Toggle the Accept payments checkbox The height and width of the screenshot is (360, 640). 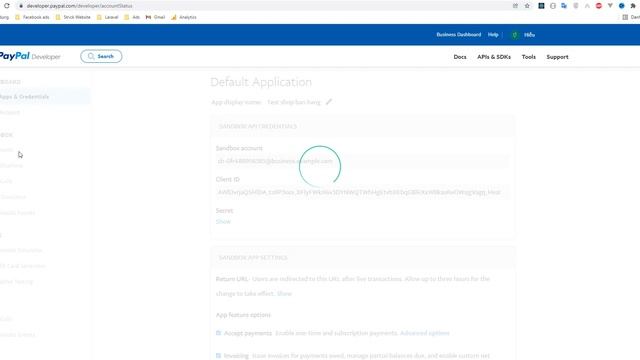click(x=218, y=333)
